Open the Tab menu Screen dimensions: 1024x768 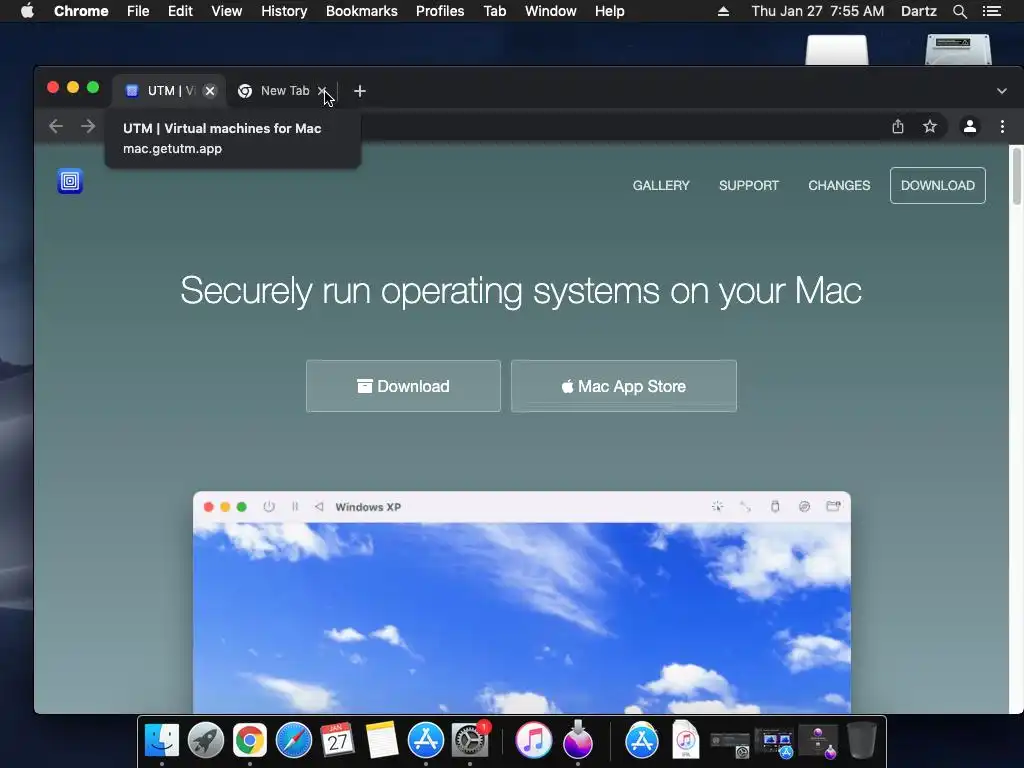click(495, 11)
